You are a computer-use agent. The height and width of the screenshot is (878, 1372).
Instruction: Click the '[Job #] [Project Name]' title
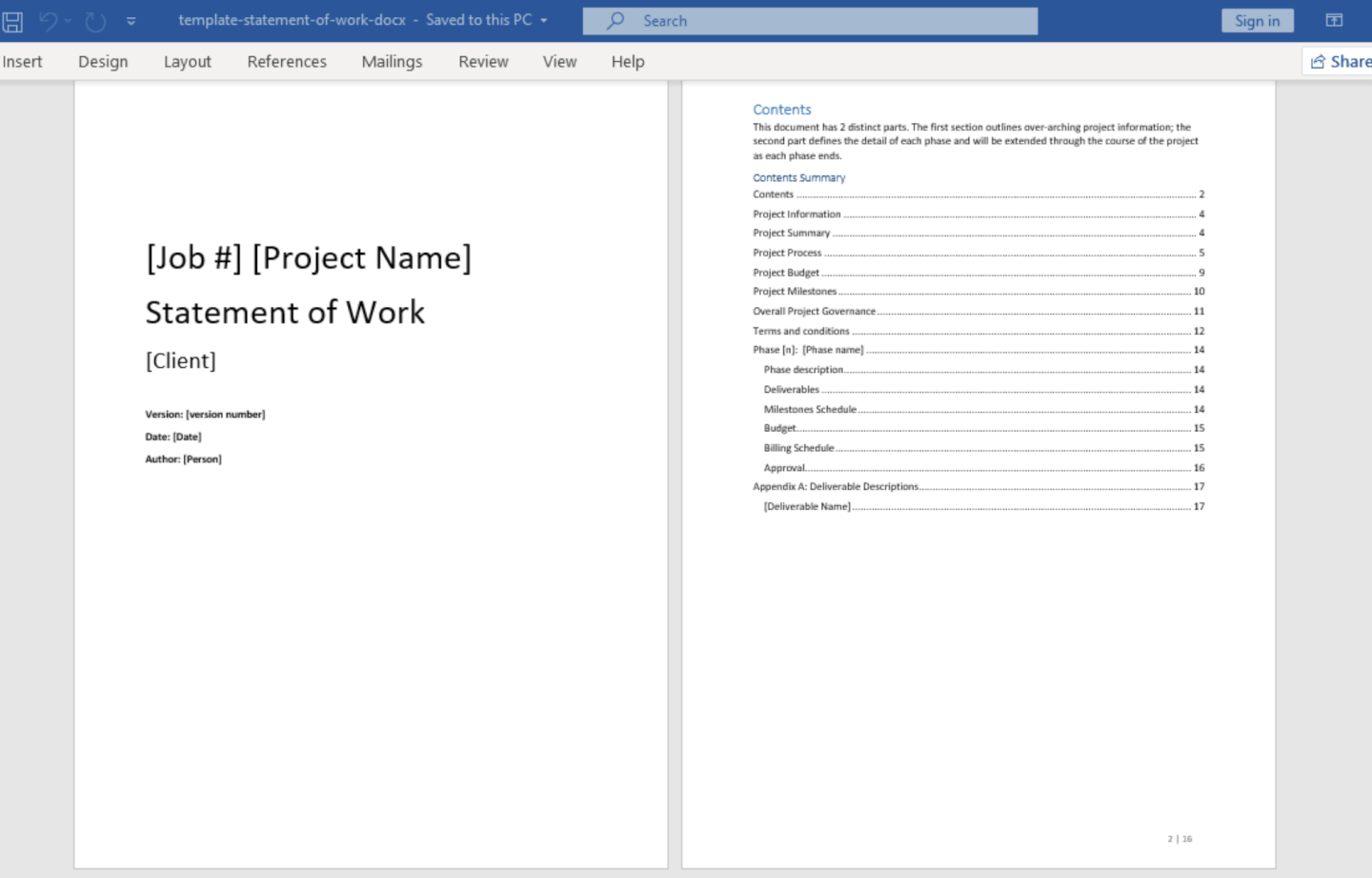tap(309, 257)
